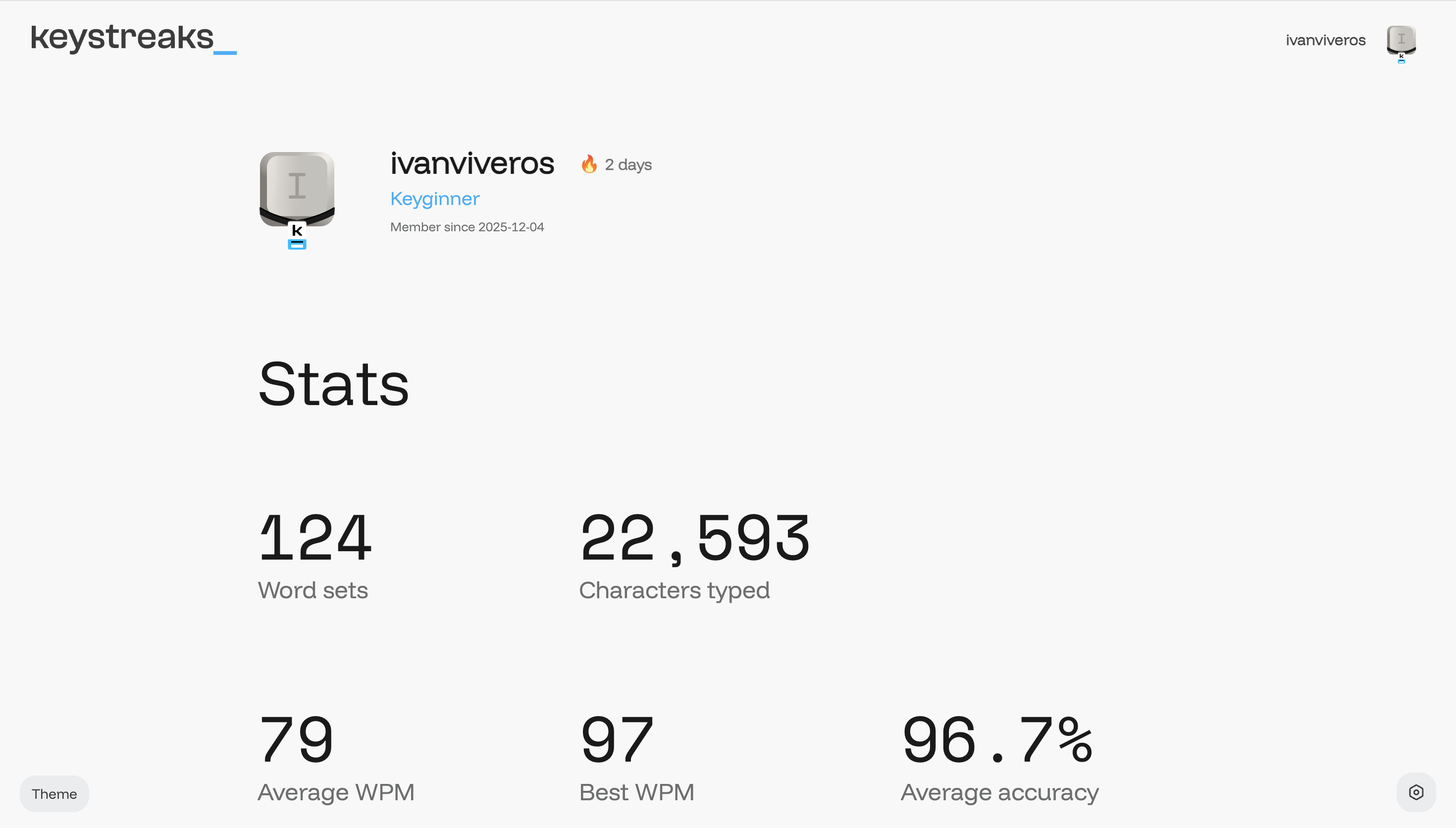The height and width of the screenshot is (828, 1456).
Task: Click the Average accuracy label
Action: coord(999,792)
